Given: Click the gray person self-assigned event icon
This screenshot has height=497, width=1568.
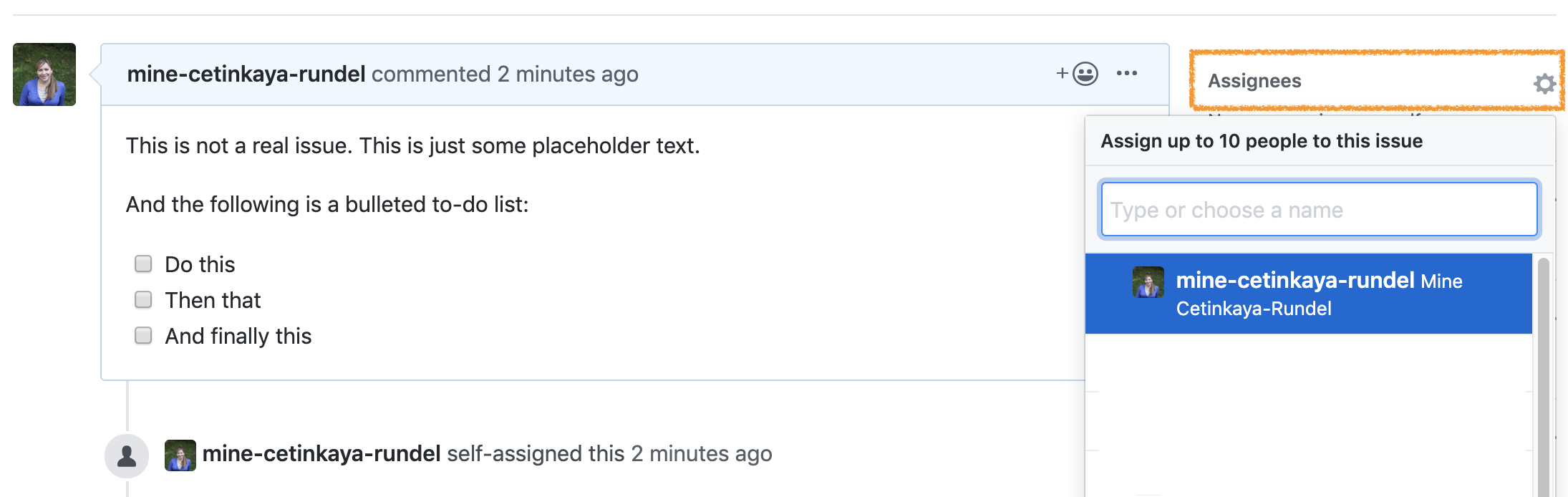Looking at the screenshot, I should click(127, 455).
